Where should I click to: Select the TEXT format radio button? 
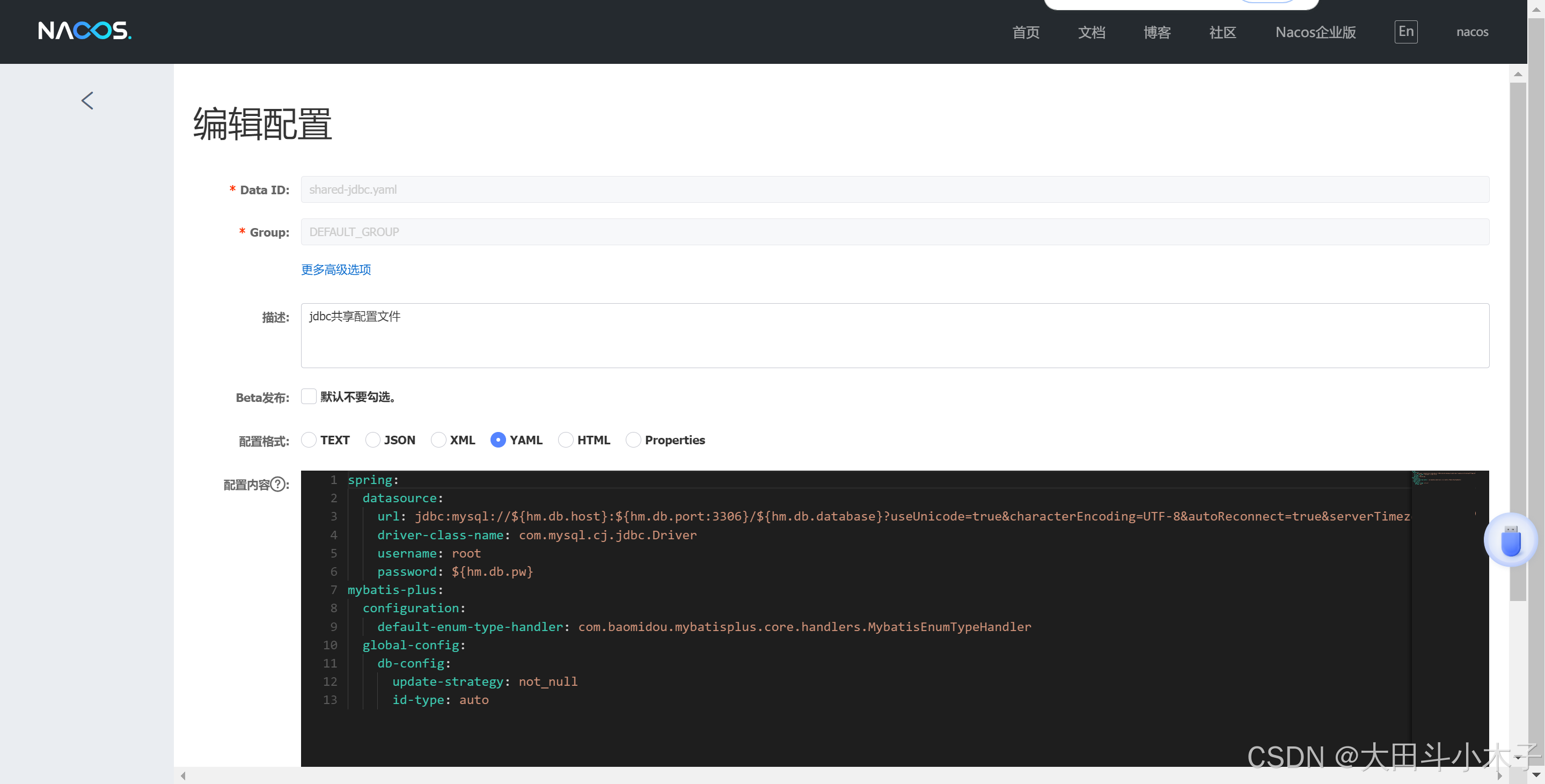[x=308, y=439]
